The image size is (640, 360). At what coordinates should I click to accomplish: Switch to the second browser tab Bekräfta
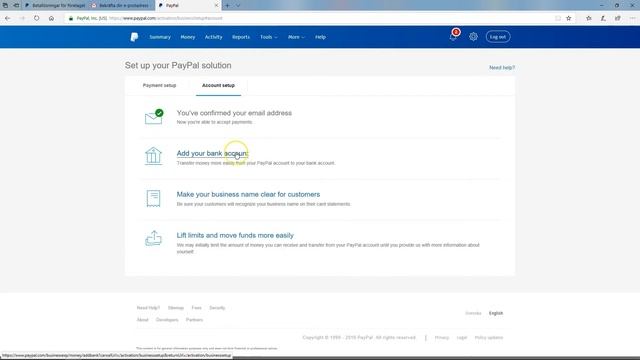coord(121,5)
